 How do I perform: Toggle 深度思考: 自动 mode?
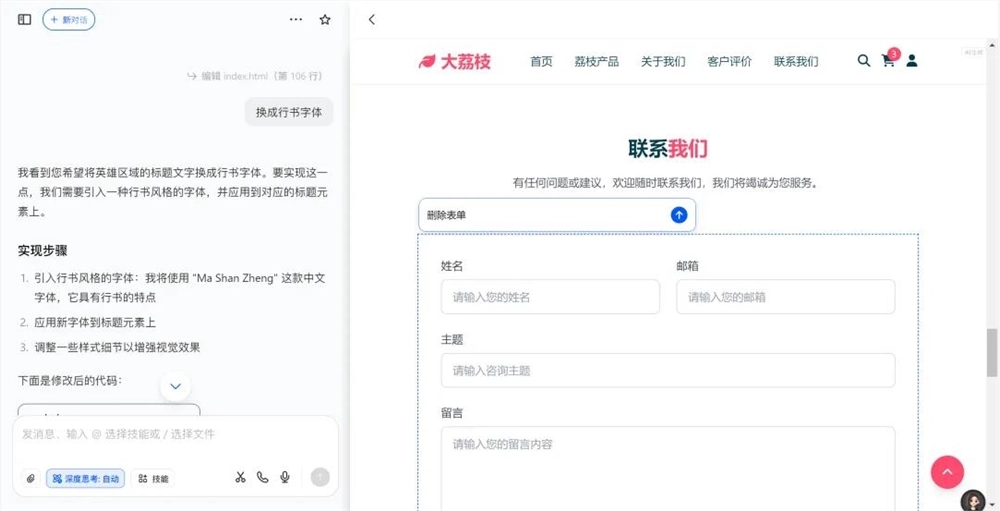coord(85,478)
